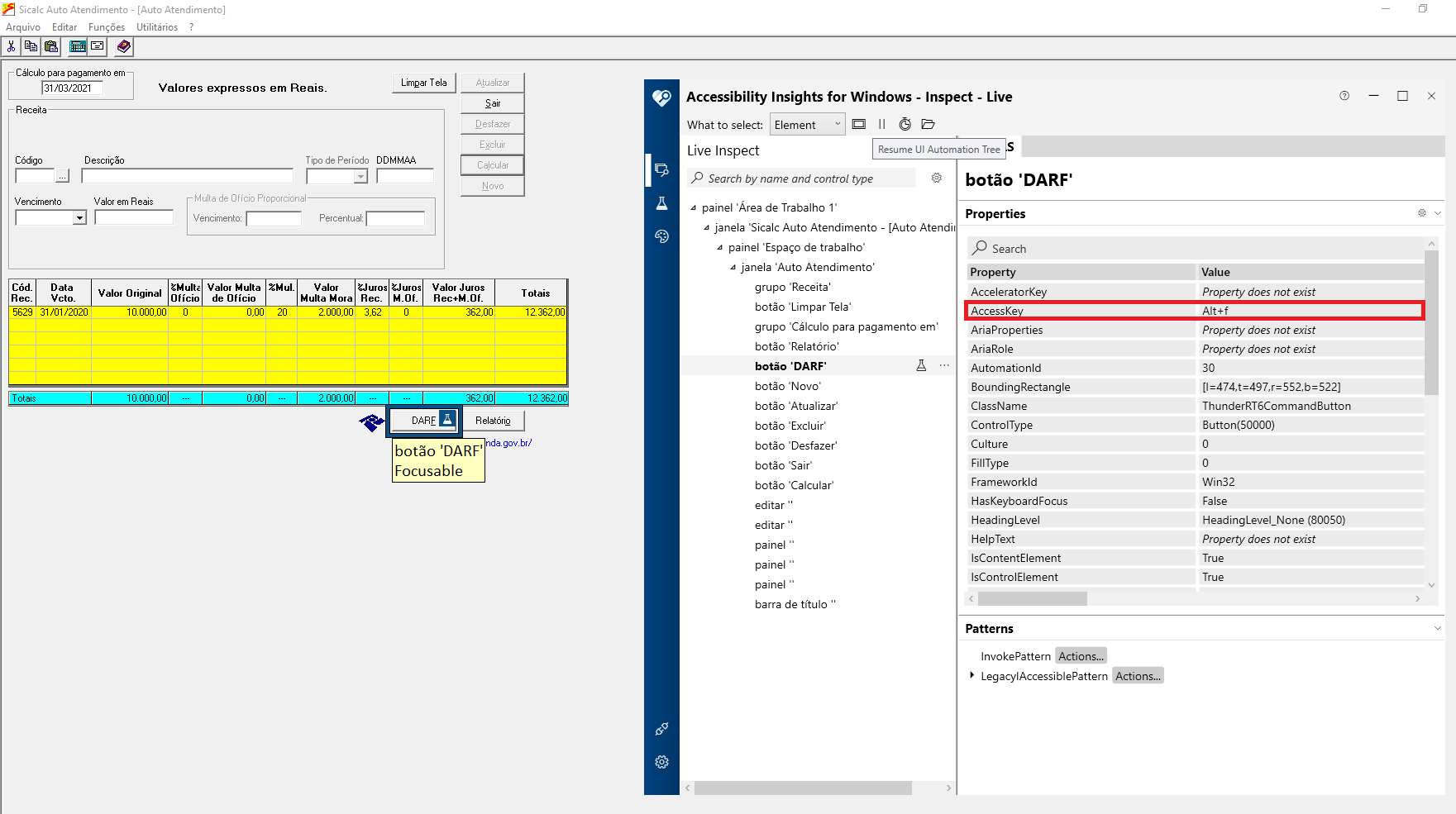Open the Test beaker icon in the sidebar

pos(661,203)
